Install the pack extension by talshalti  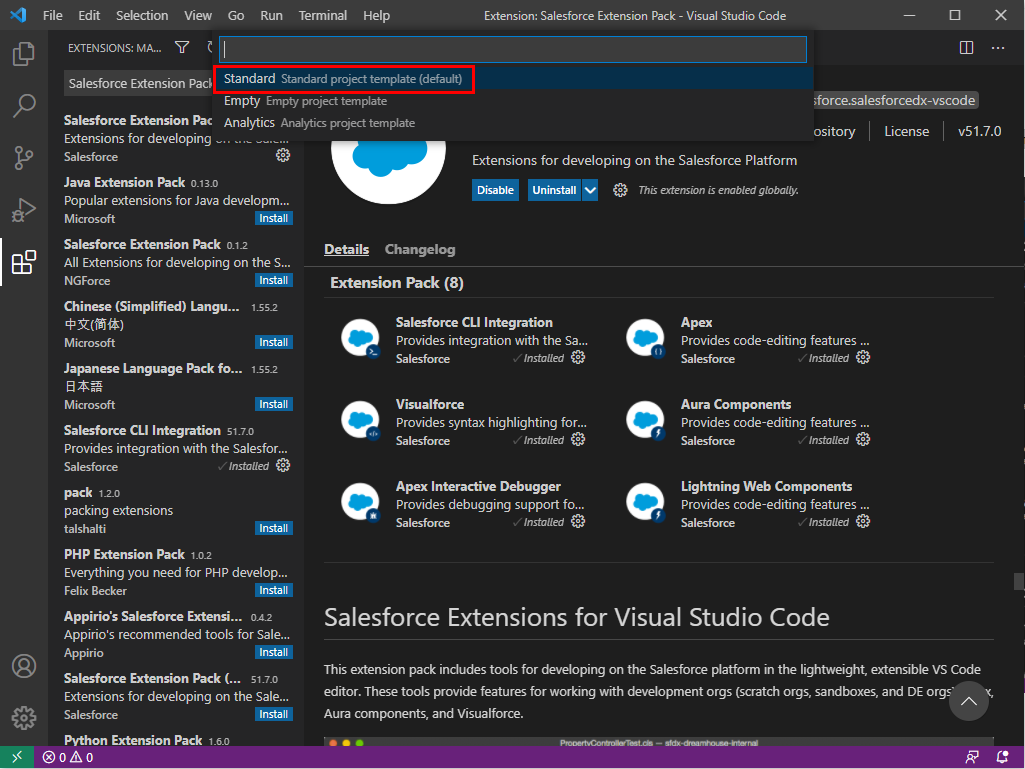(273, 528)
